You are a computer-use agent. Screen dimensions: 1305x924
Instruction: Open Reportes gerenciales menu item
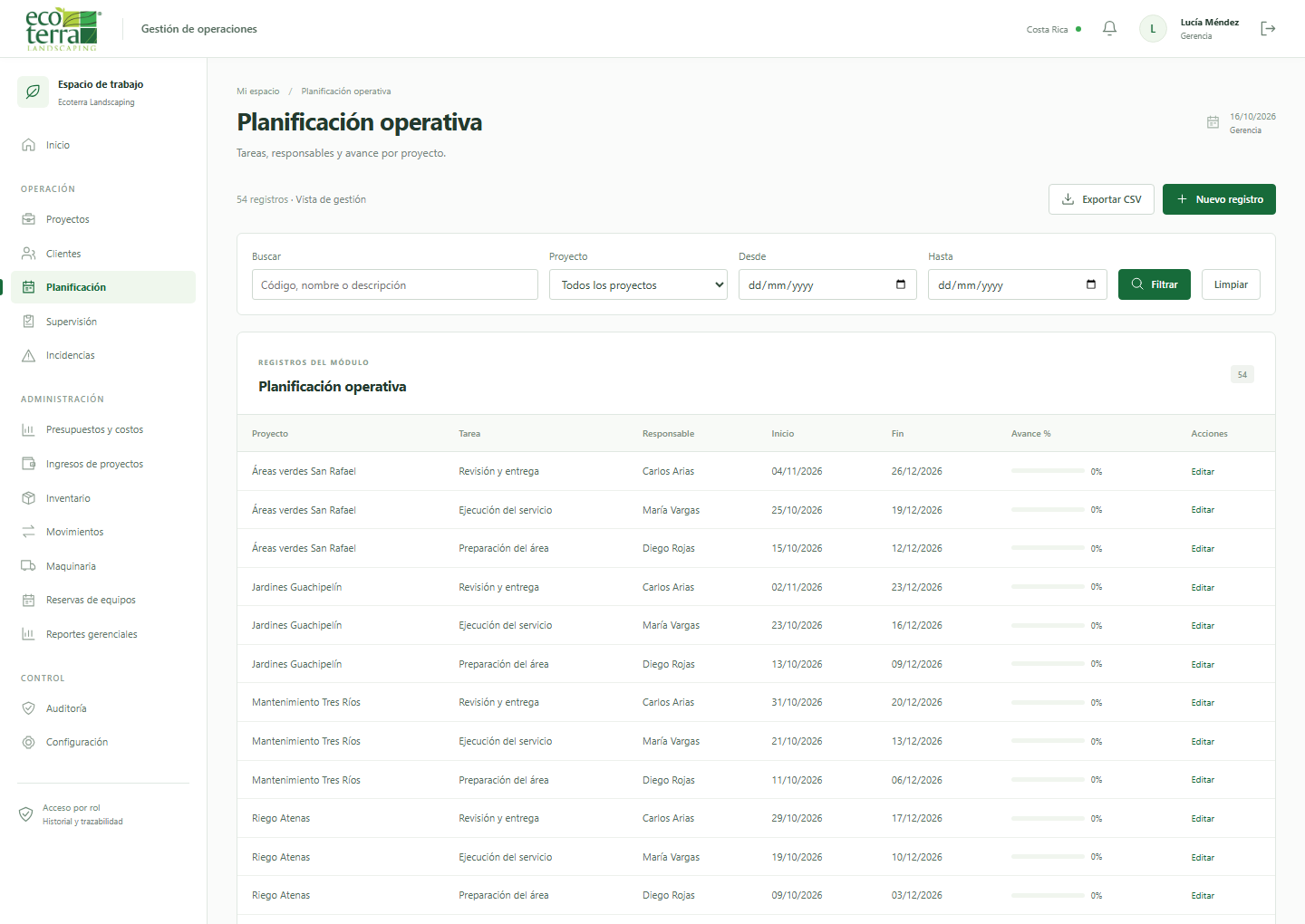tap(103, 634)
